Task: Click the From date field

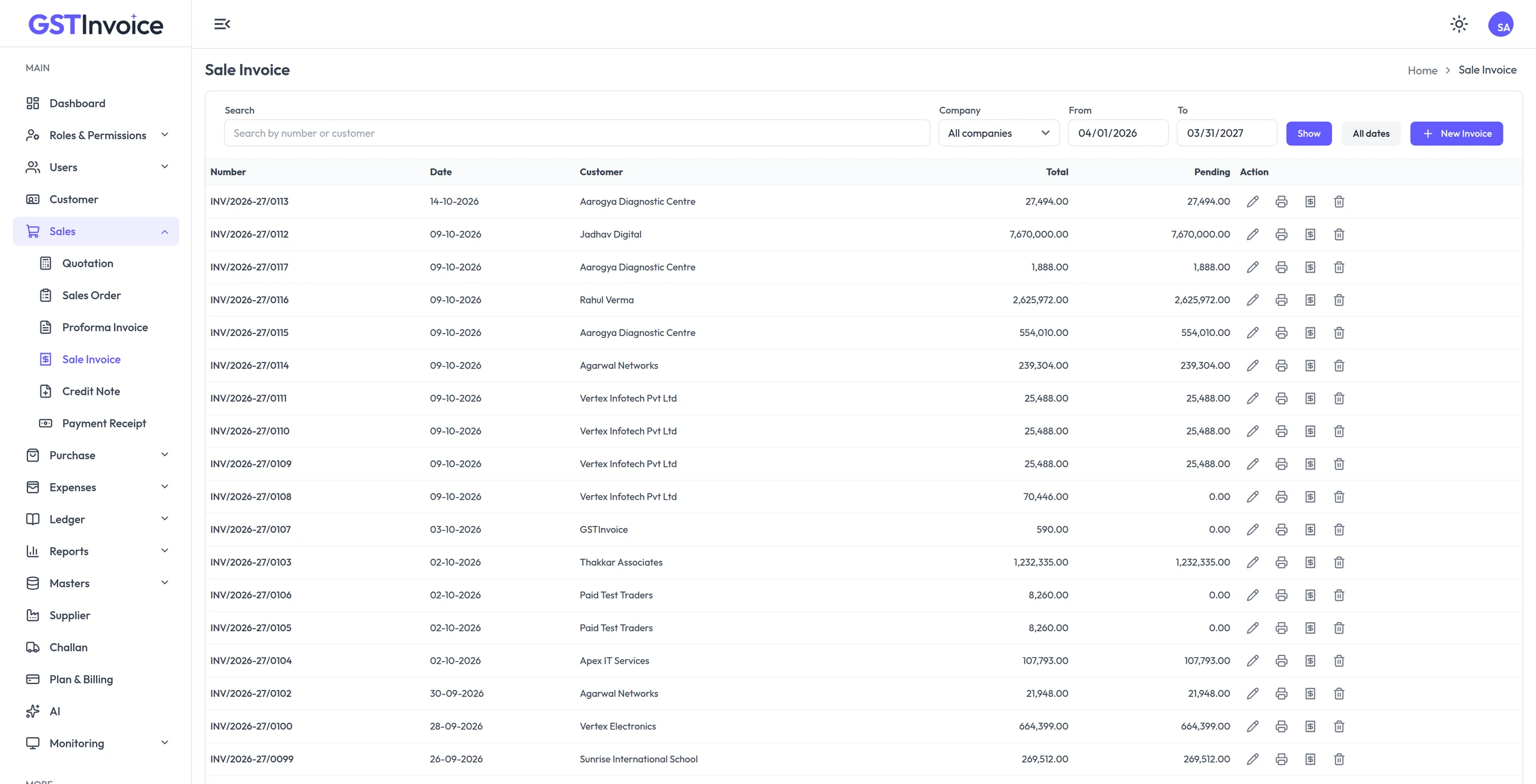Action: (x=1118, y=133)
